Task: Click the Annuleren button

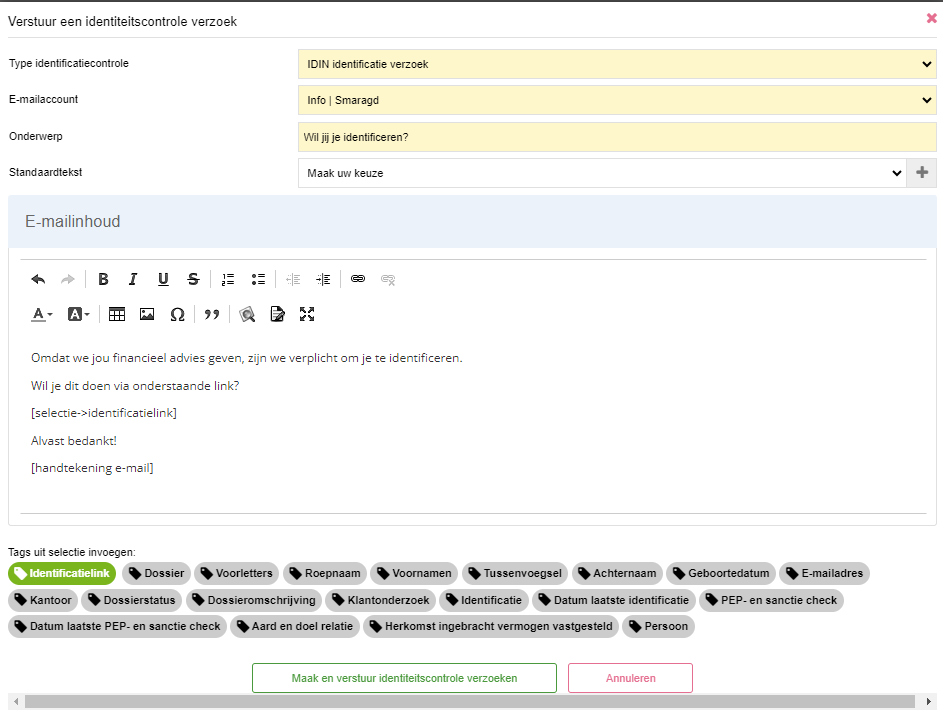Action: tap(630, 678)
